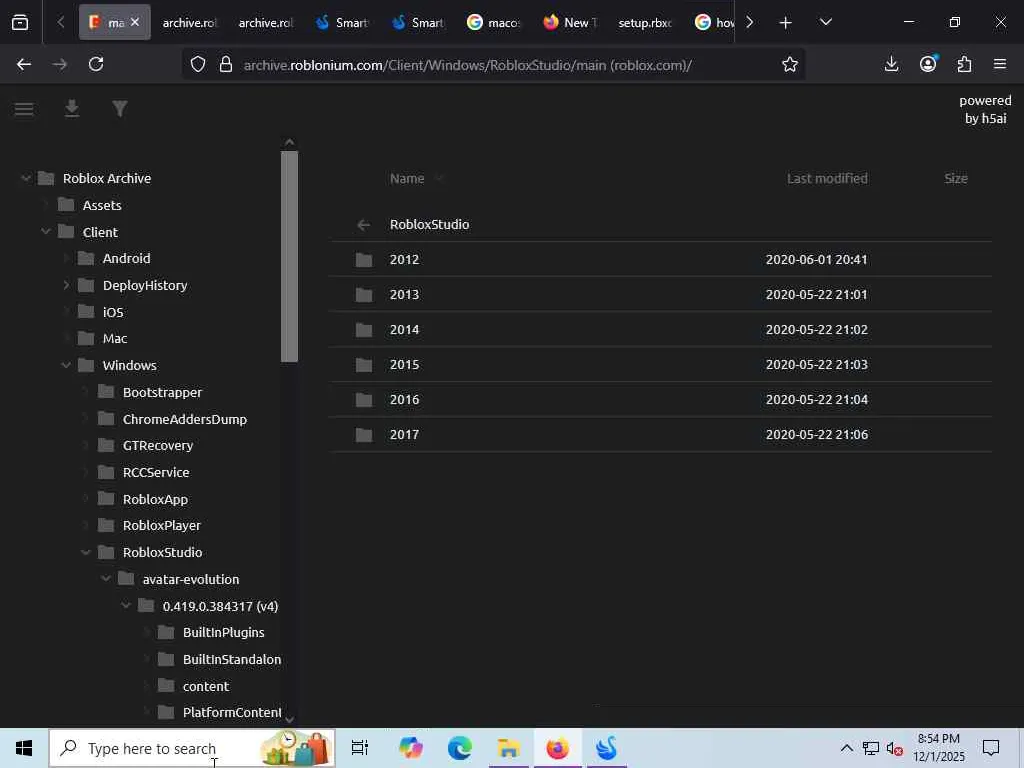Reload the current page

[x=96, y=64]
